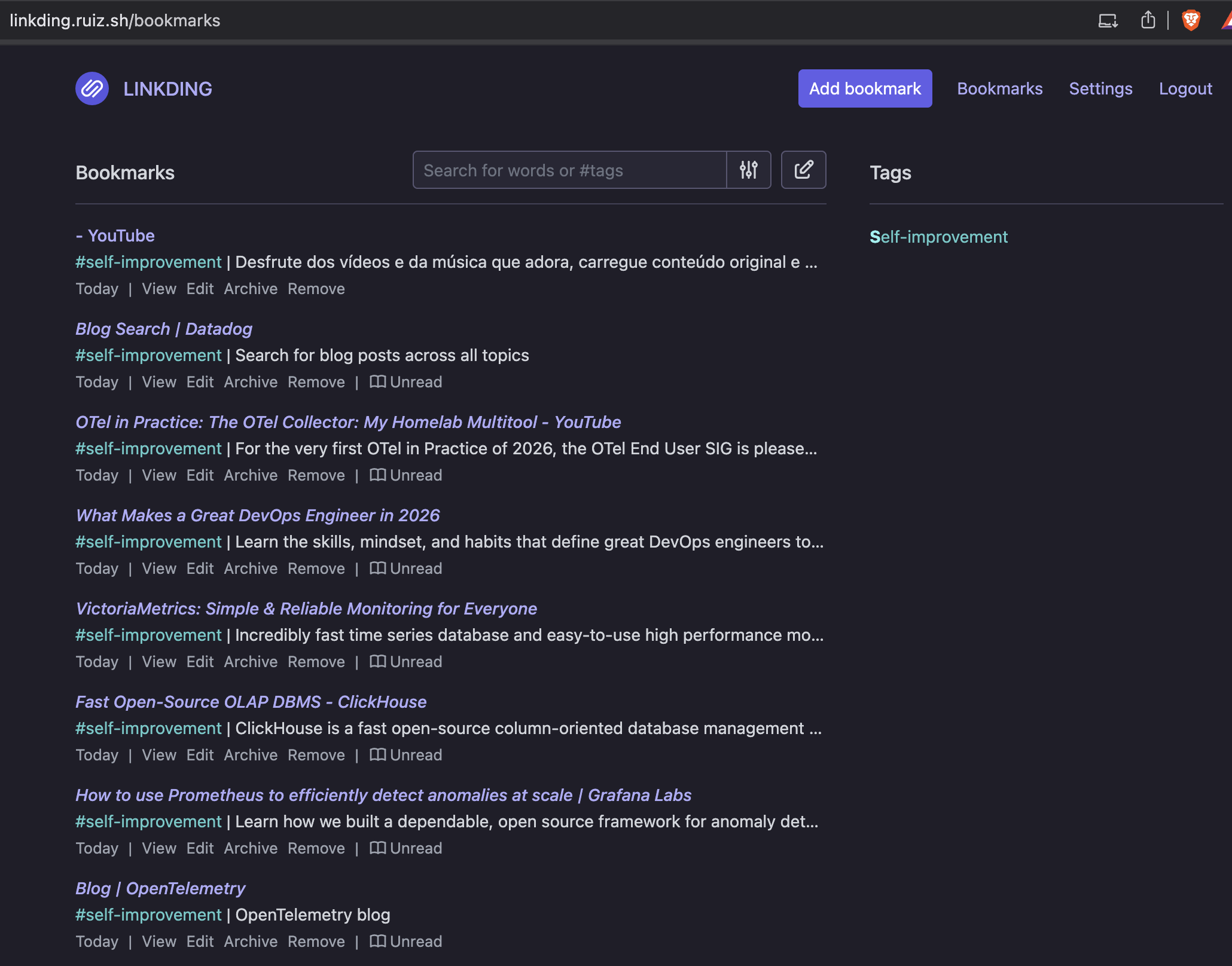Toggle Unread on DevOps Engineer bookmark
Screen dimensions: 1232x966
(406, 568)
